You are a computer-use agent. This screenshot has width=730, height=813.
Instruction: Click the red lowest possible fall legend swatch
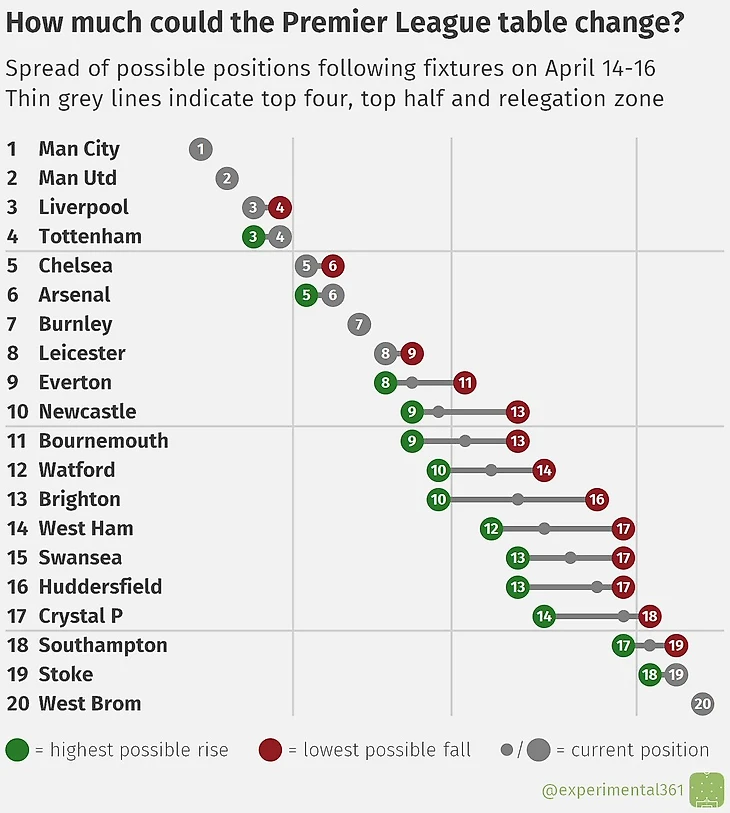[x=270, y=750]
